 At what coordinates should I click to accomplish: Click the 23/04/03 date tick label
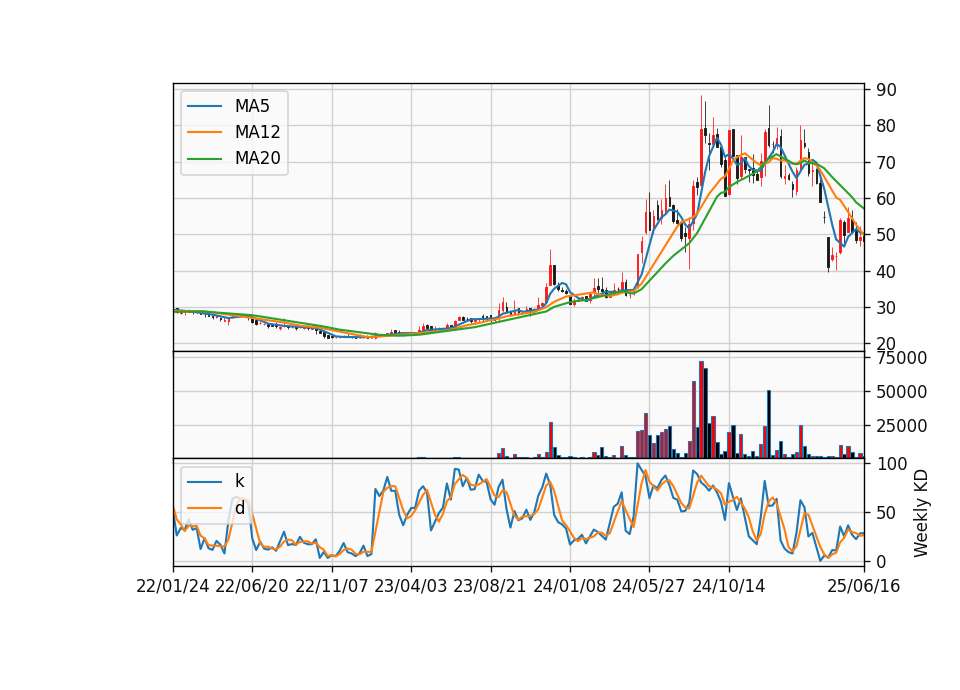click(411, 587)
